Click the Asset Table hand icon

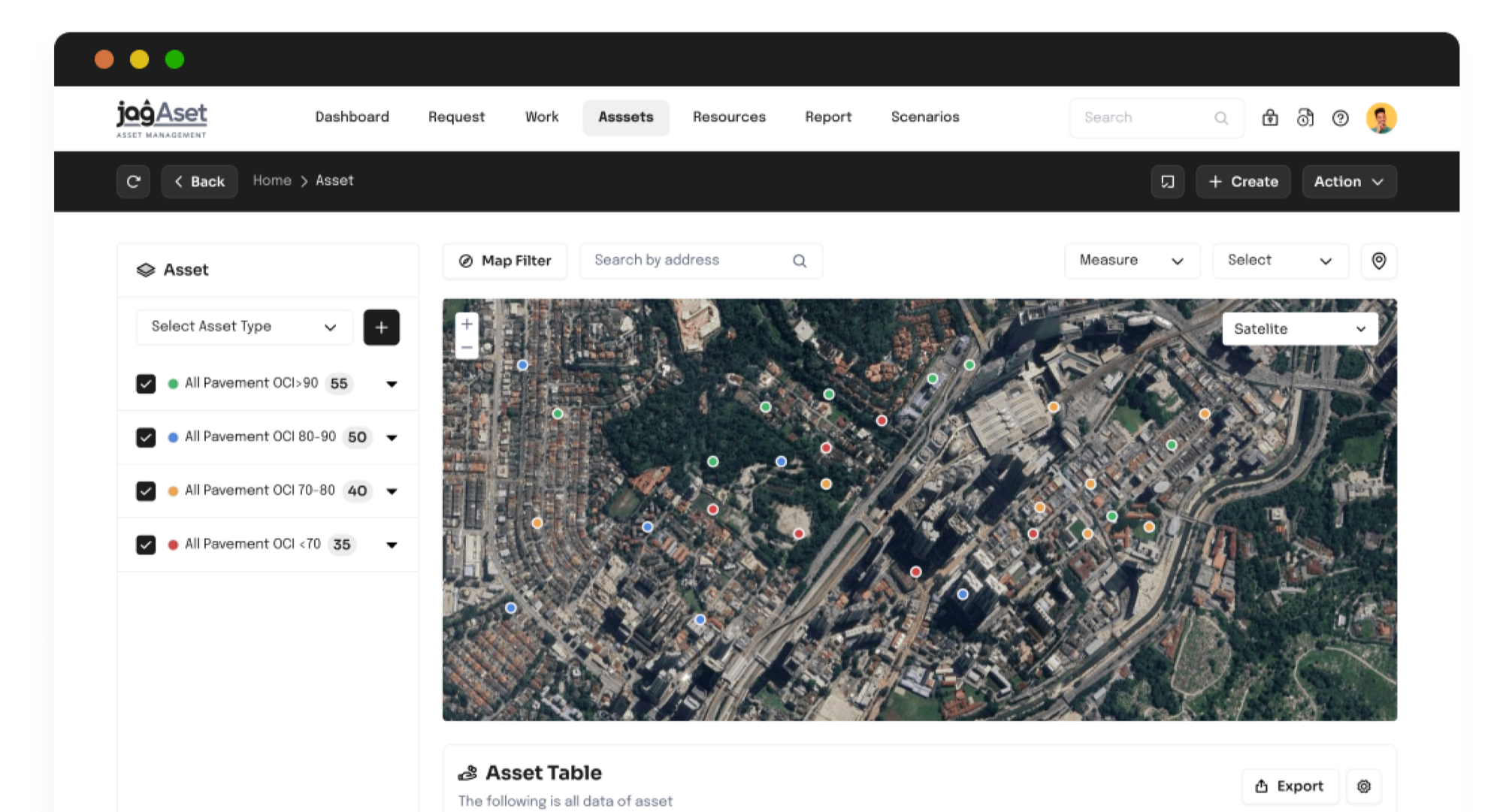(467, 773)
